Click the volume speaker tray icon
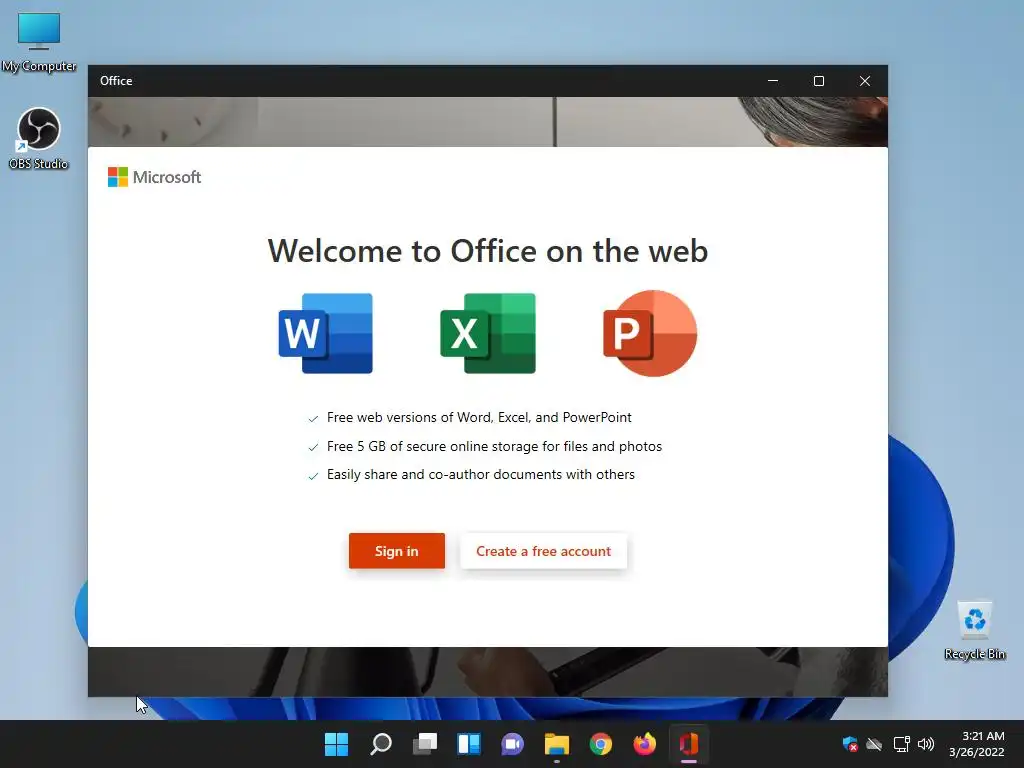 click(926, 744)
